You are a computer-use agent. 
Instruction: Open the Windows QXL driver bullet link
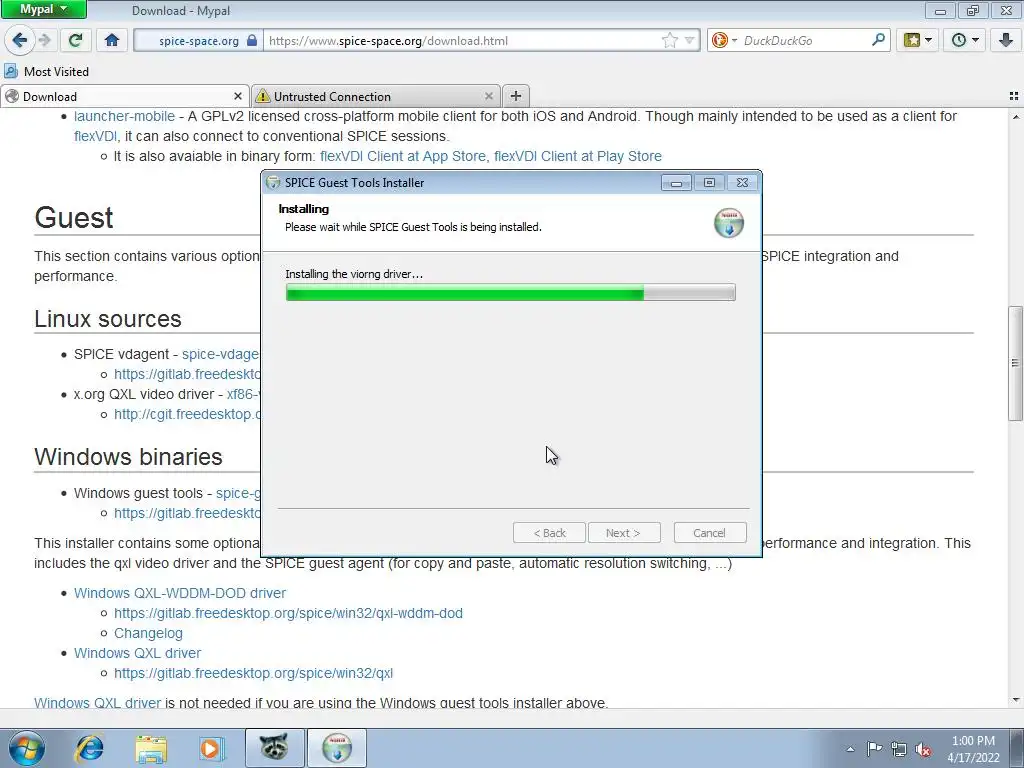(x=137, y=653)
